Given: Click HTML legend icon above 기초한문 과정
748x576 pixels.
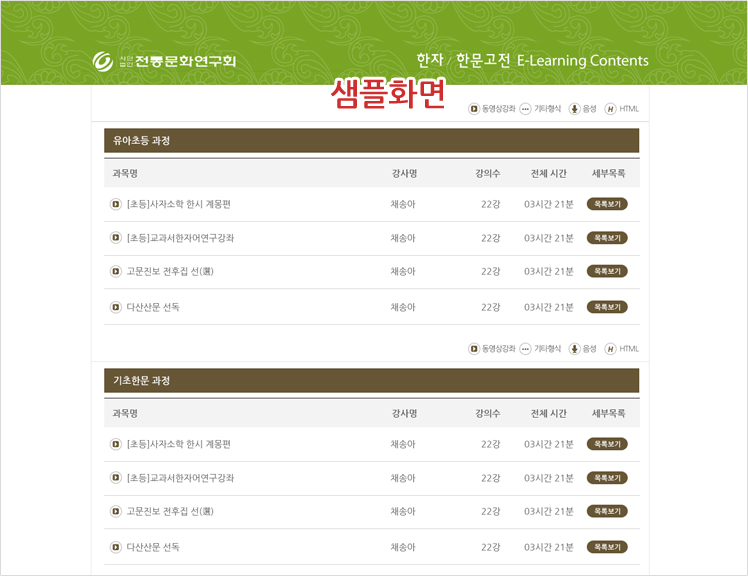Looking at the screenshot, I should [610, 349].
